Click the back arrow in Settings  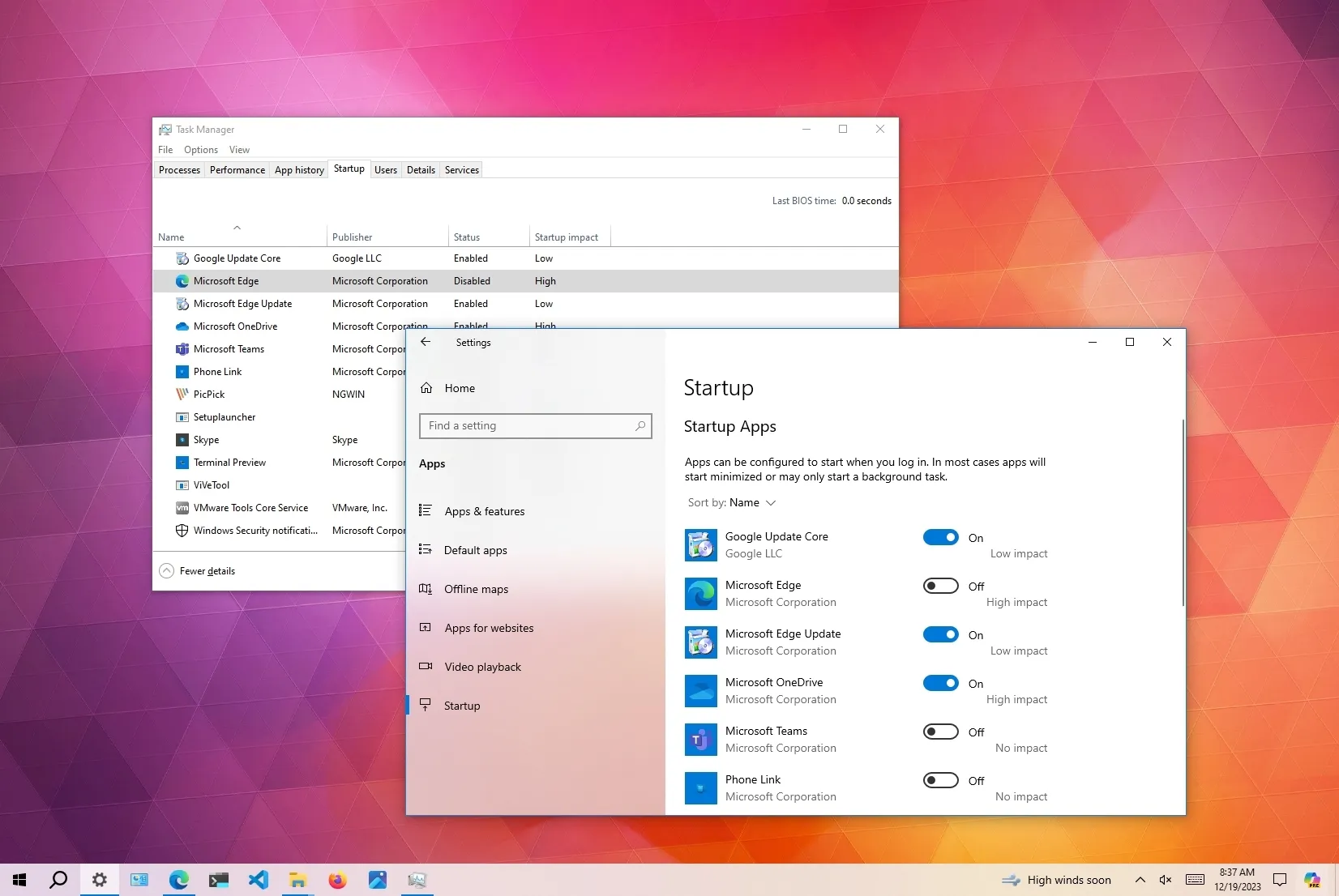(426, 342)
